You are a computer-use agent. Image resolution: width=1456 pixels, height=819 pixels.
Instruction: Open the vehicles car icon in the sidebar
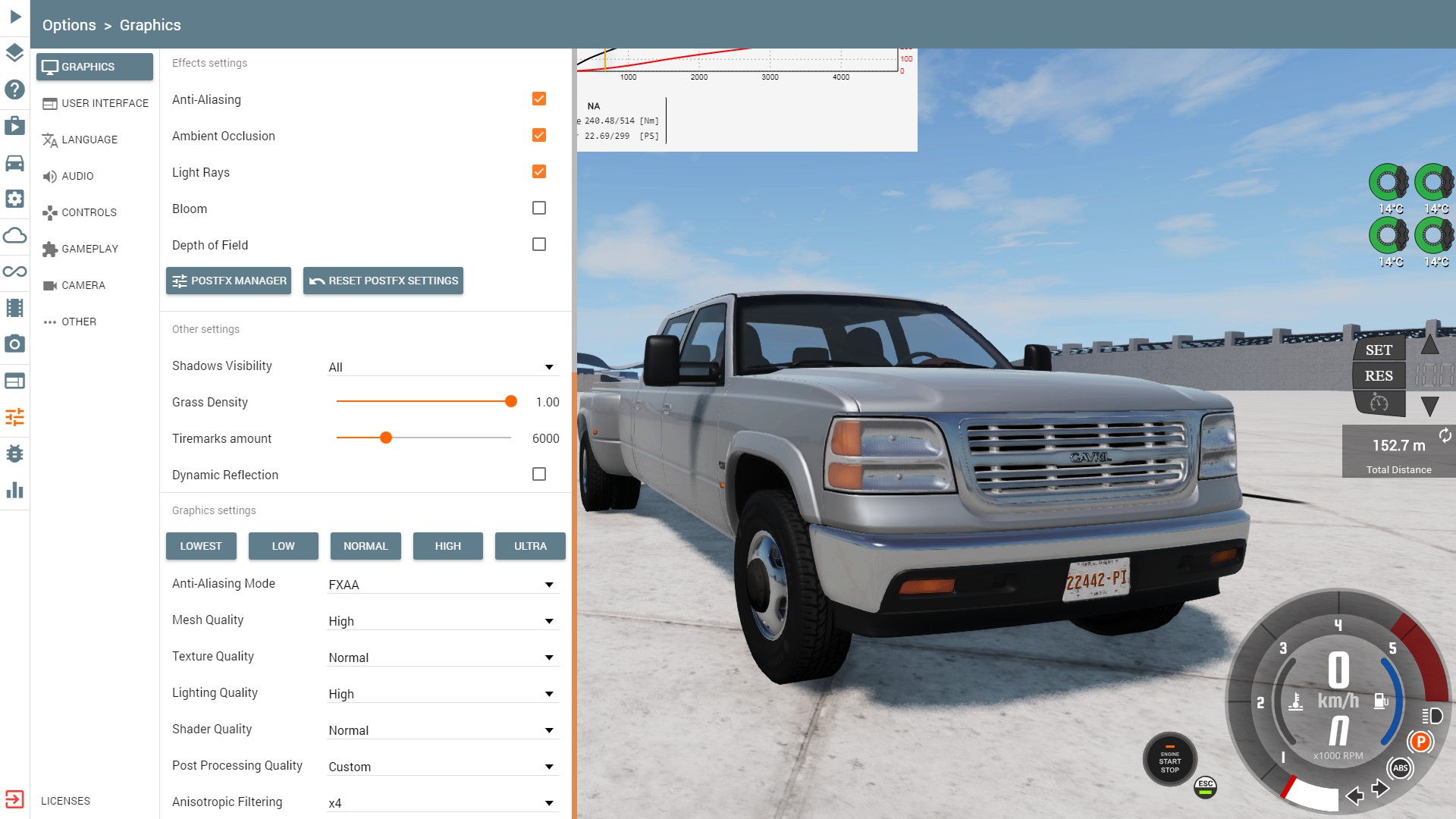(14, 163)
